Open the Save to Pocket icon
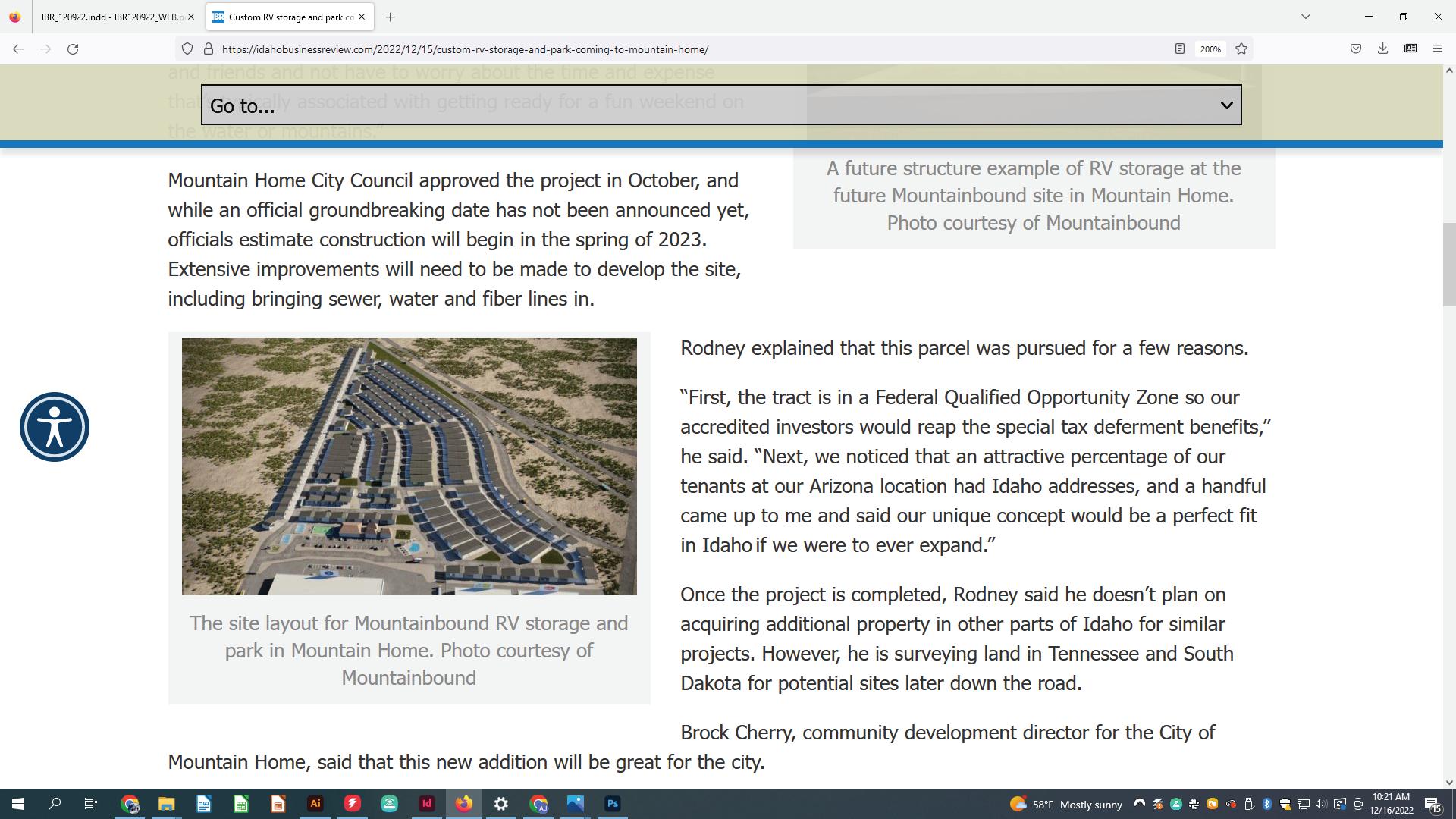Screen dimensions: 1456x819 coord(1355,49)
